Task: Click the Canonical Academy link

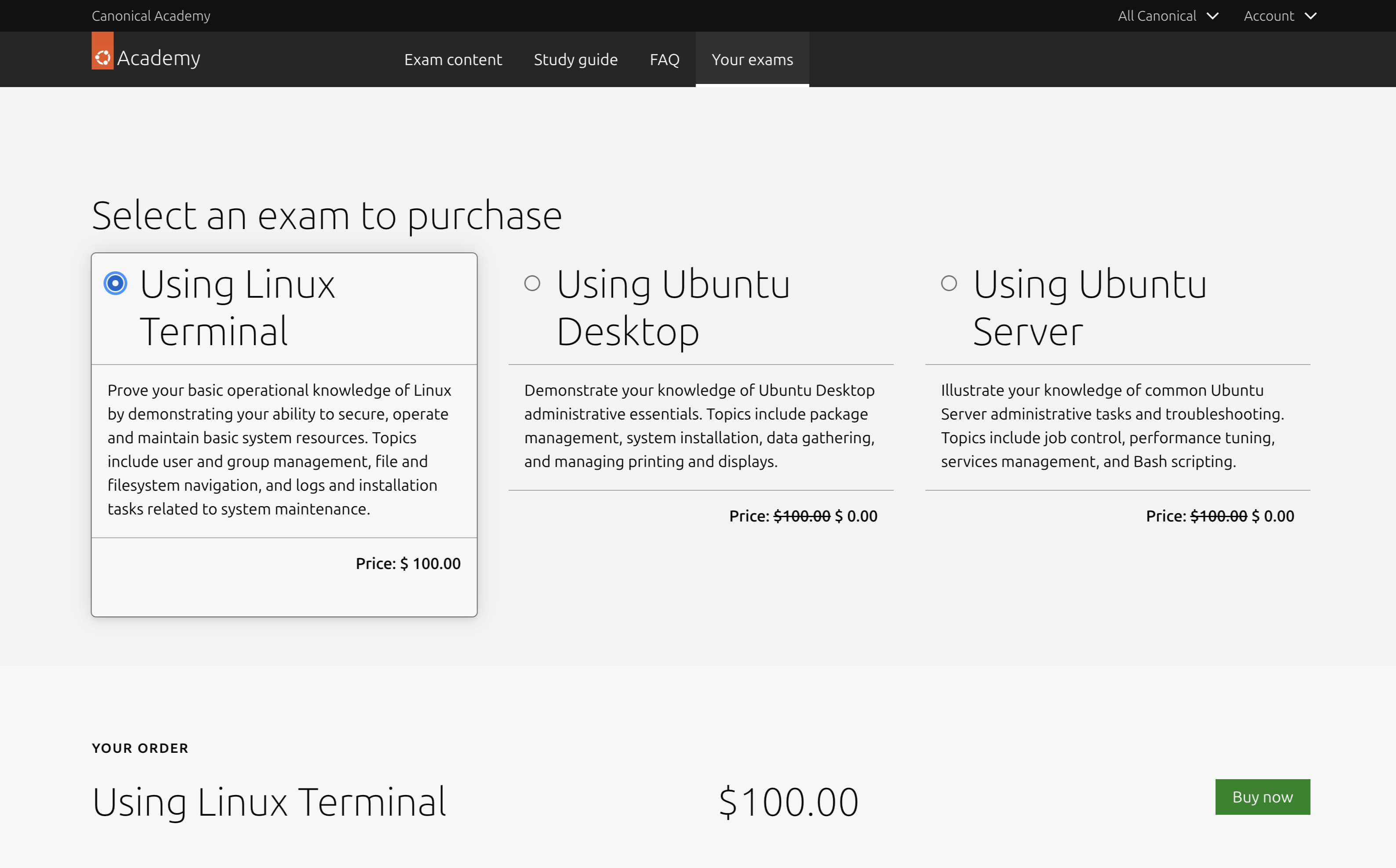Action: [x=151, y=15]
